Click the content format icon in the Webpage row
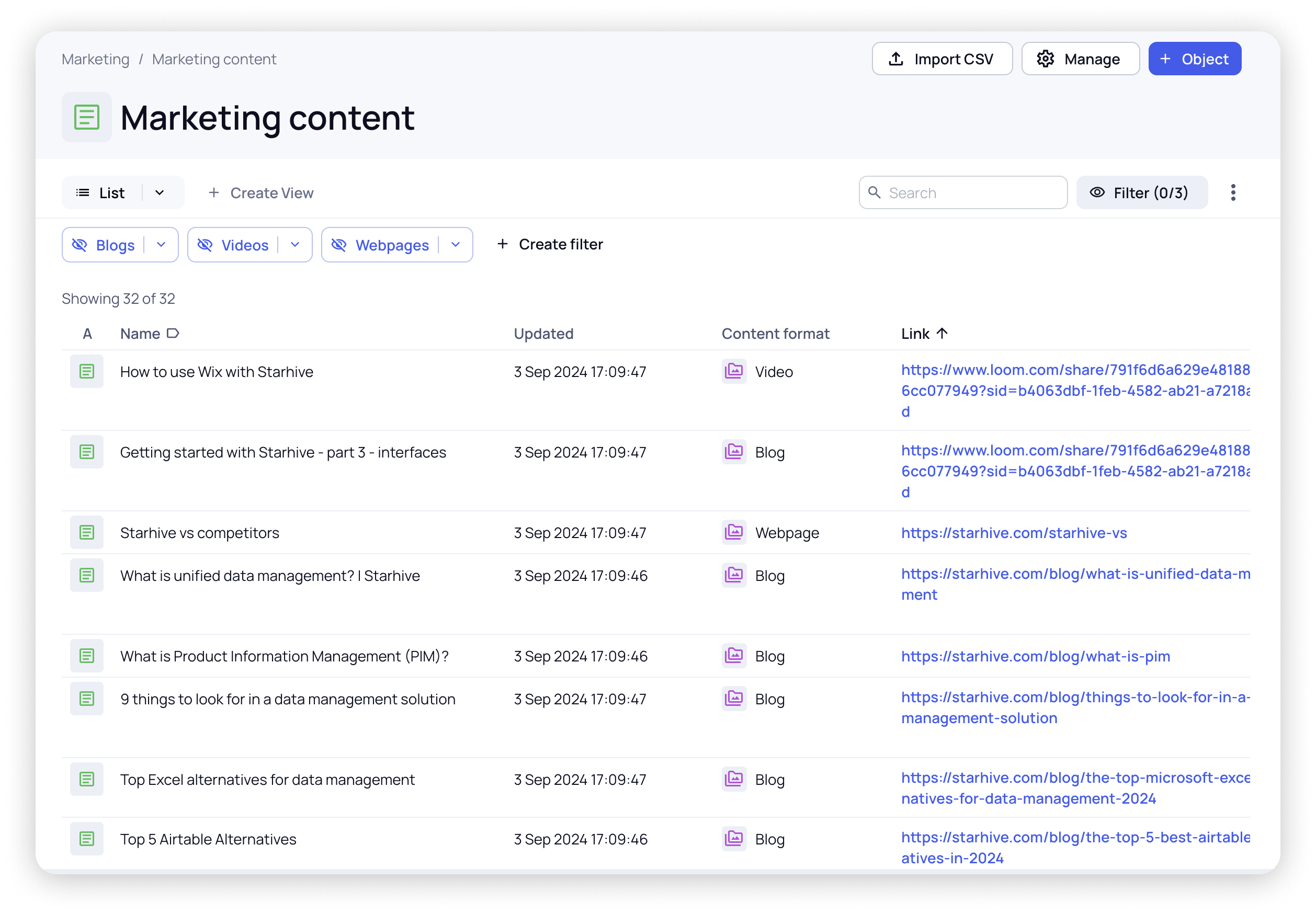 coord(734,533)
